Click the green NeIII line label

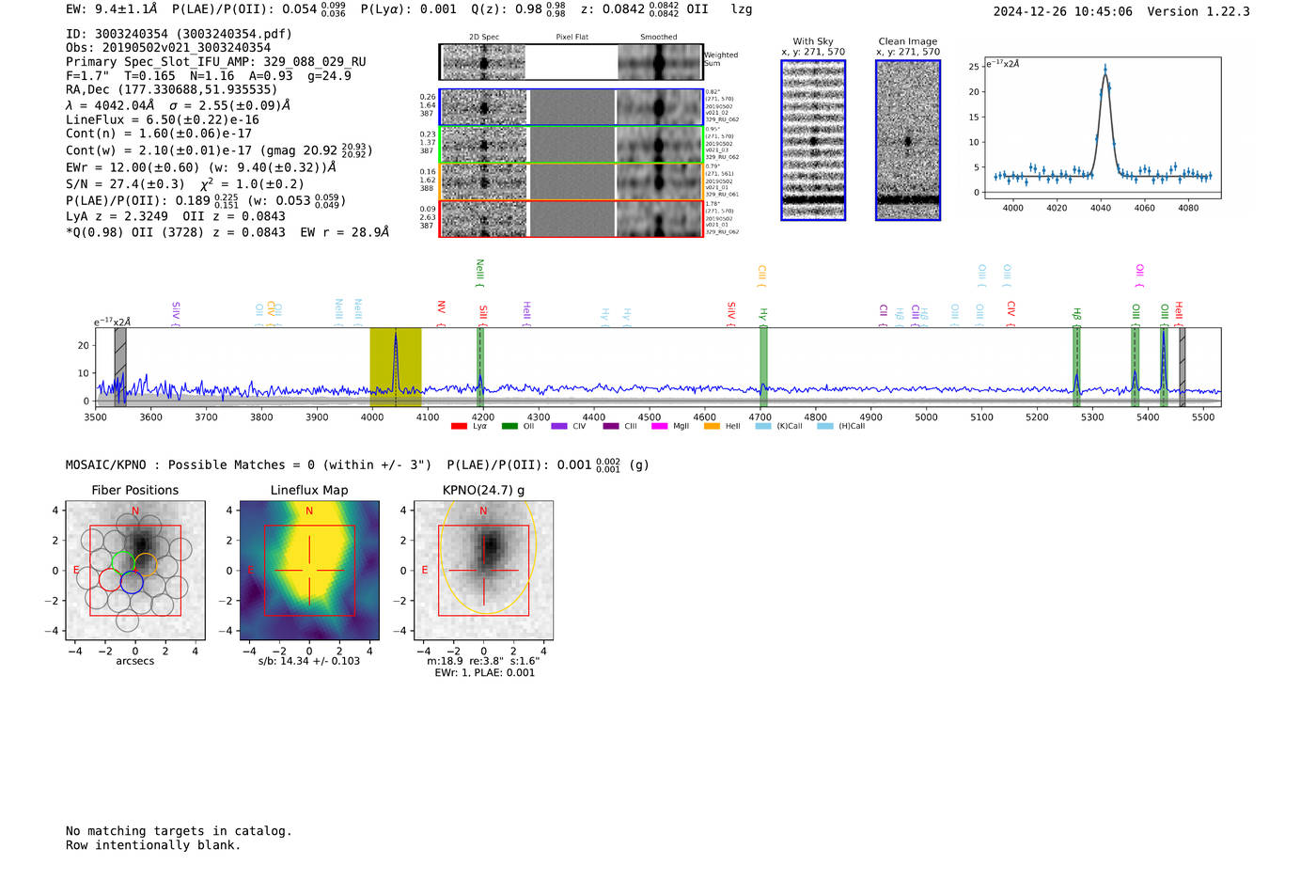coord(480,273)
